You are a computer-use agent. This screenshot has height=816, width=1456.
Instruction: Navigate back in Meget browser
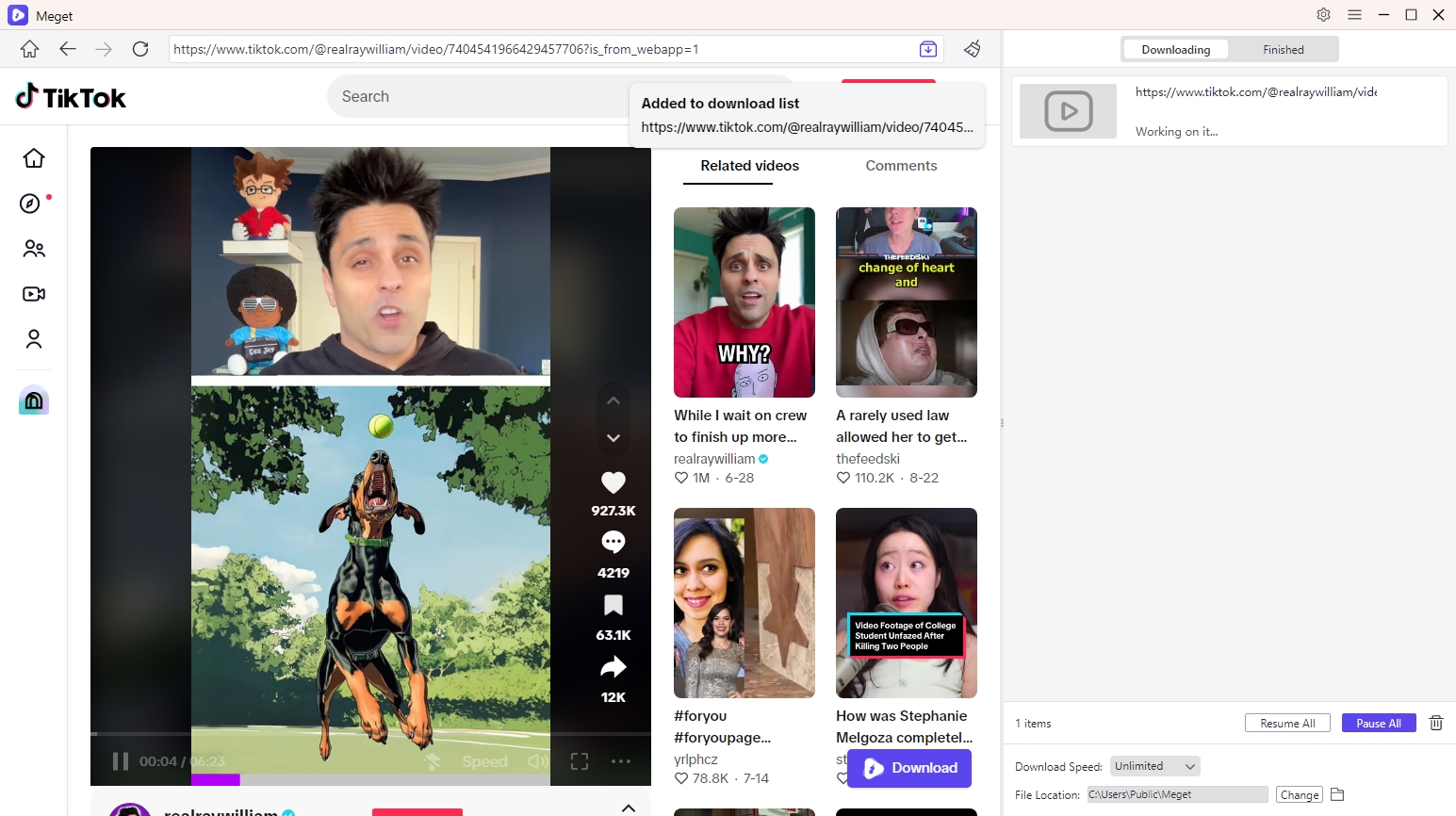tap(67, 49)
